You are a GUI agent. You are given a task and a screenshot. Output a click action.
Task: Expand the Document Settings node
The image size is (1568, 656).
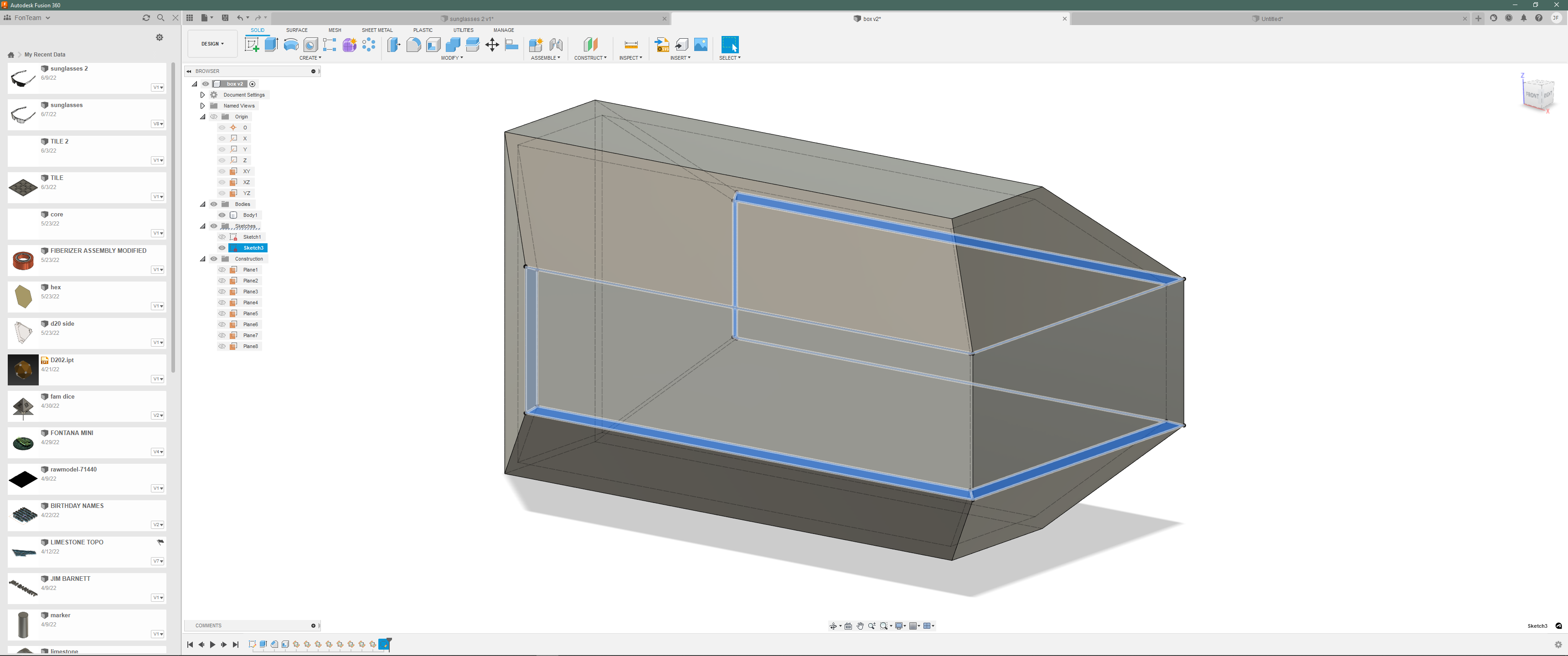pos(203,95)
